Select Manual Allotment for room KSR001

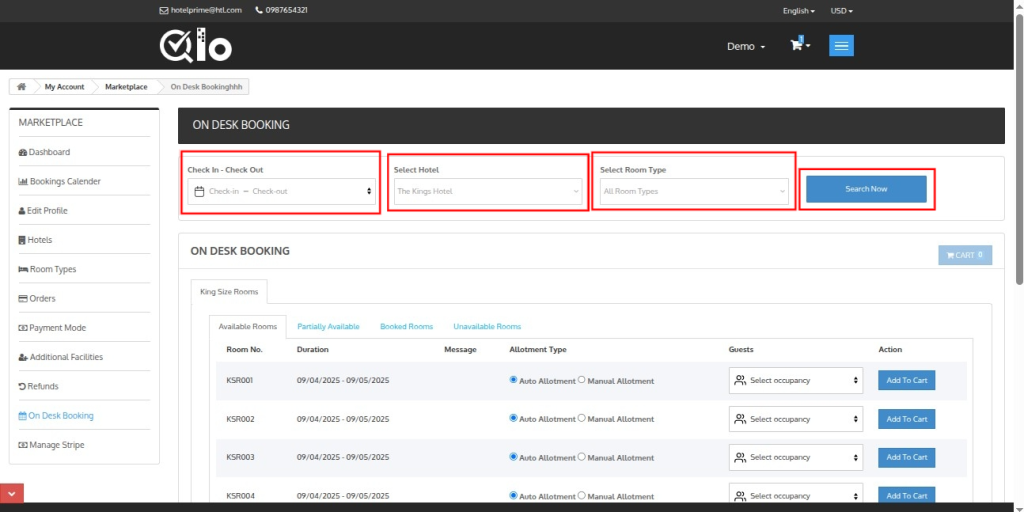click(582, 379)
